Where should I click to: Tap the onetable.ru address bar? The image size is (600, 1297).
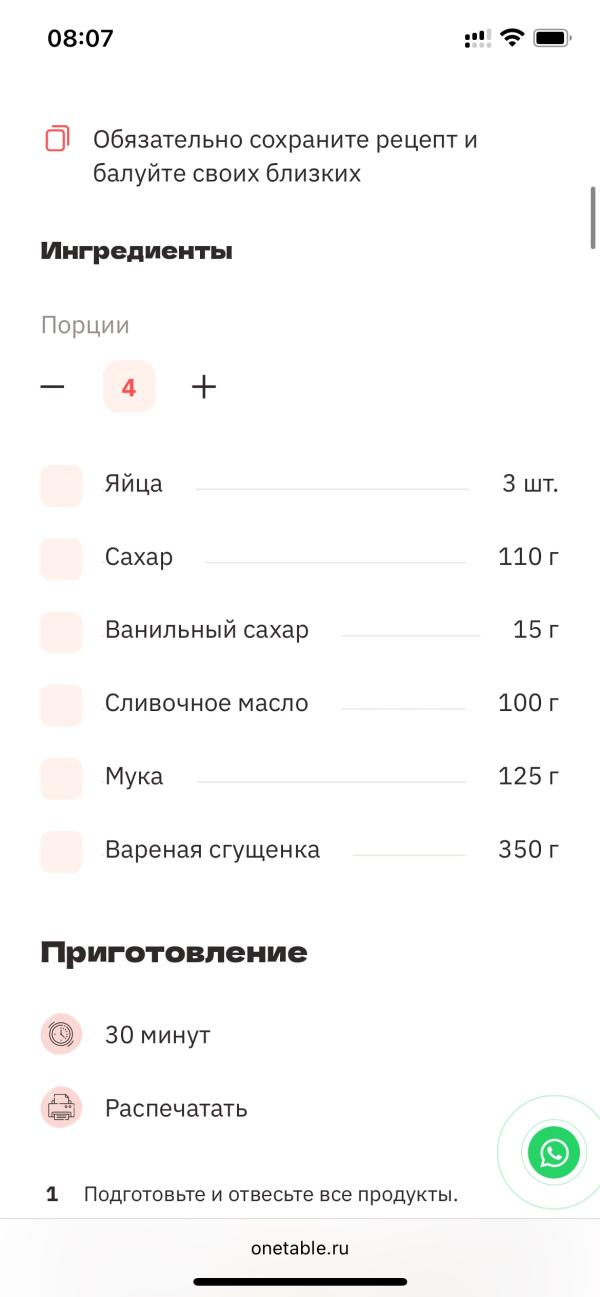coord(300,1248)
